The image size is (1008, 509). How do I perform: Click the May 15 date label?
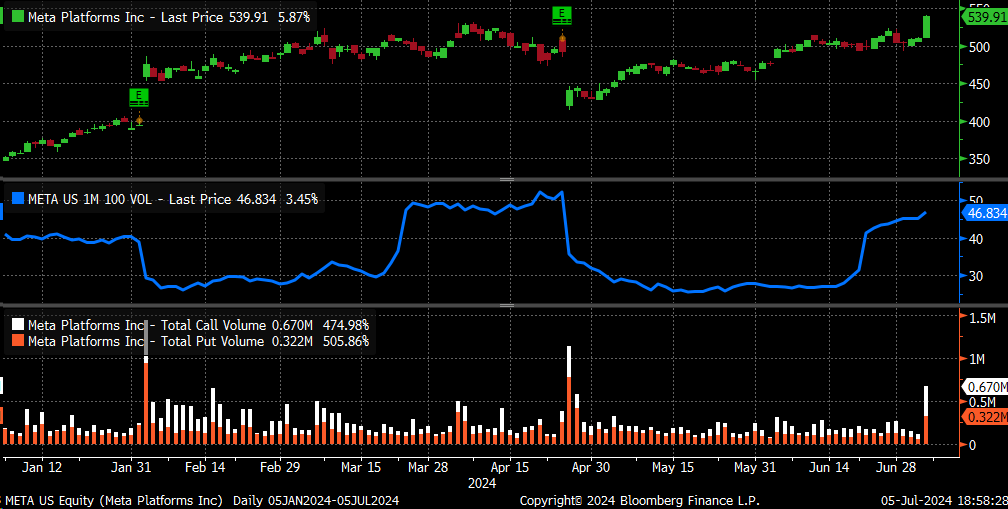click(672, 466)
